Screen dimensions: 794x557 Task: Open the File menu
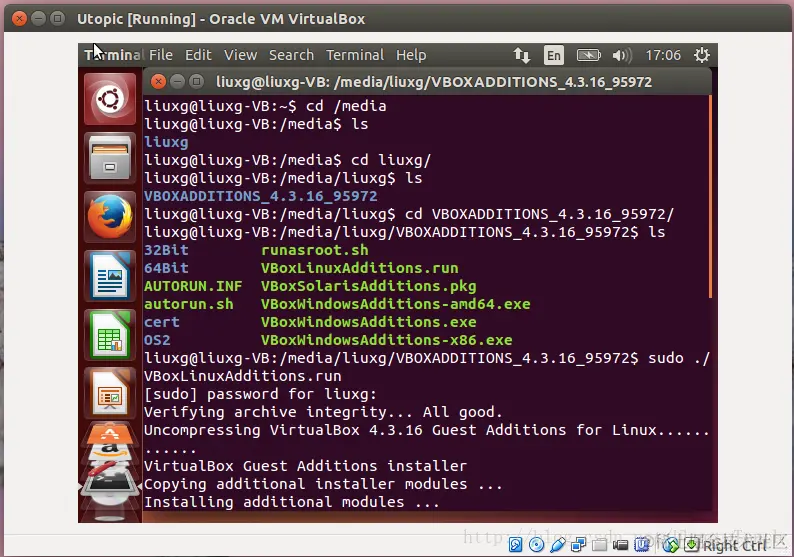(x=161, y=55)
